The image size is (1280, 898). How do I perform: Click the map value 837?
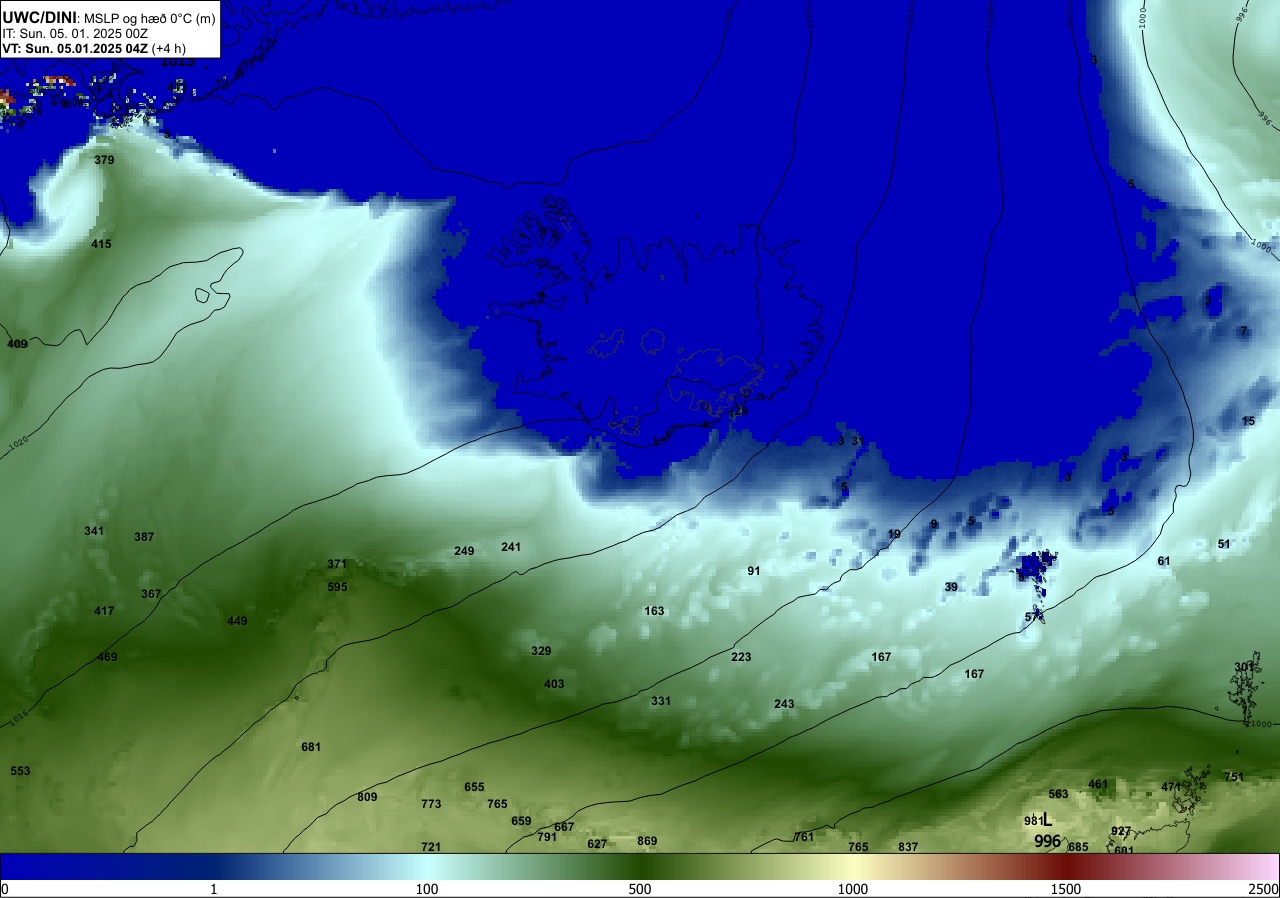(x=908, y=847)
